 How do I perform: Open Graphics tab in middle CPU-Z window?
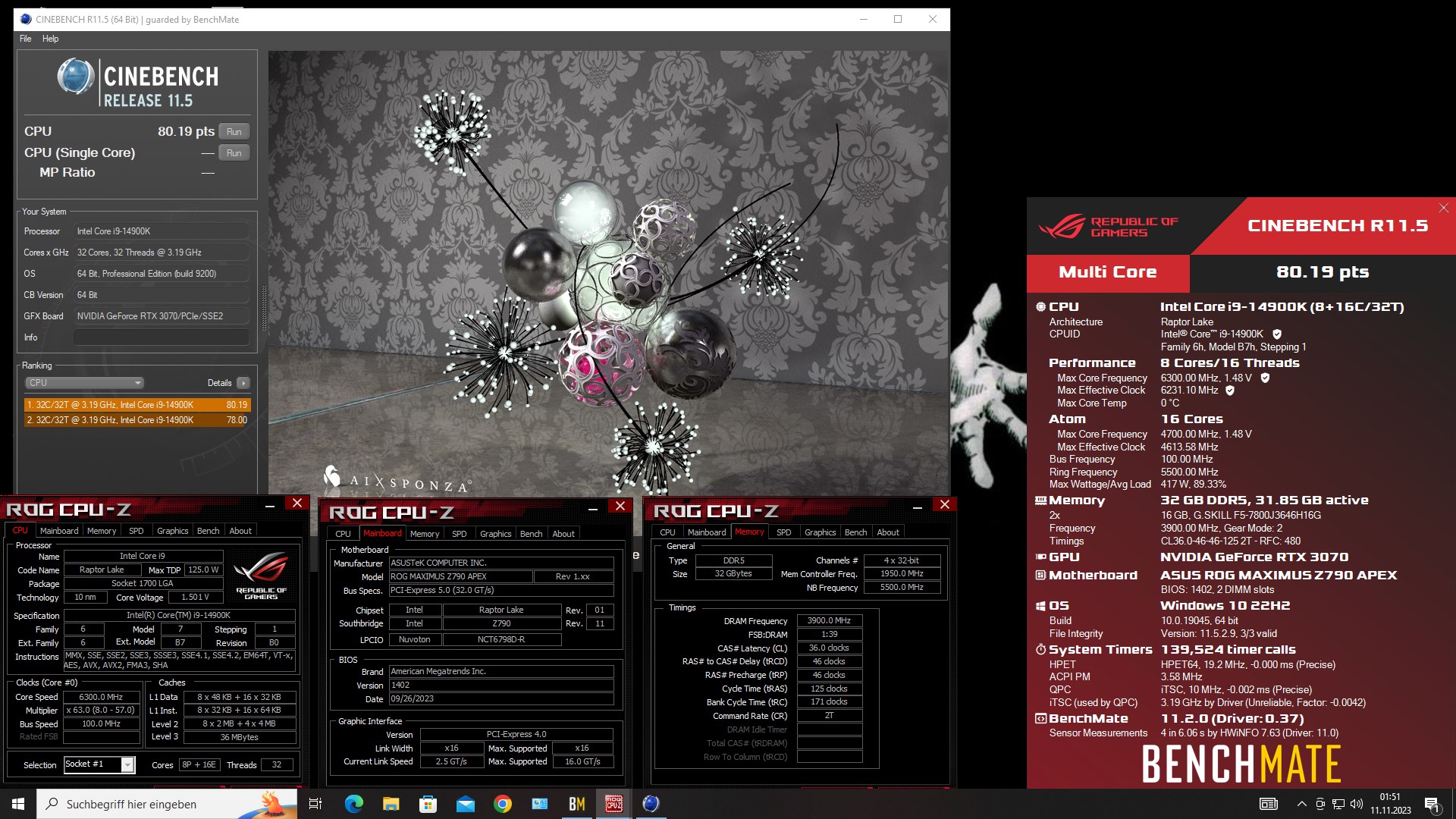496,534
